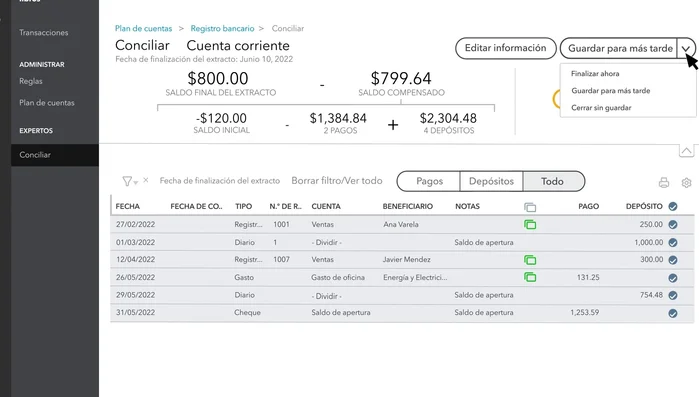The image size is (699, 397).
Task: Toggle the select-all check in header
Action: click(x=673, y=206)
